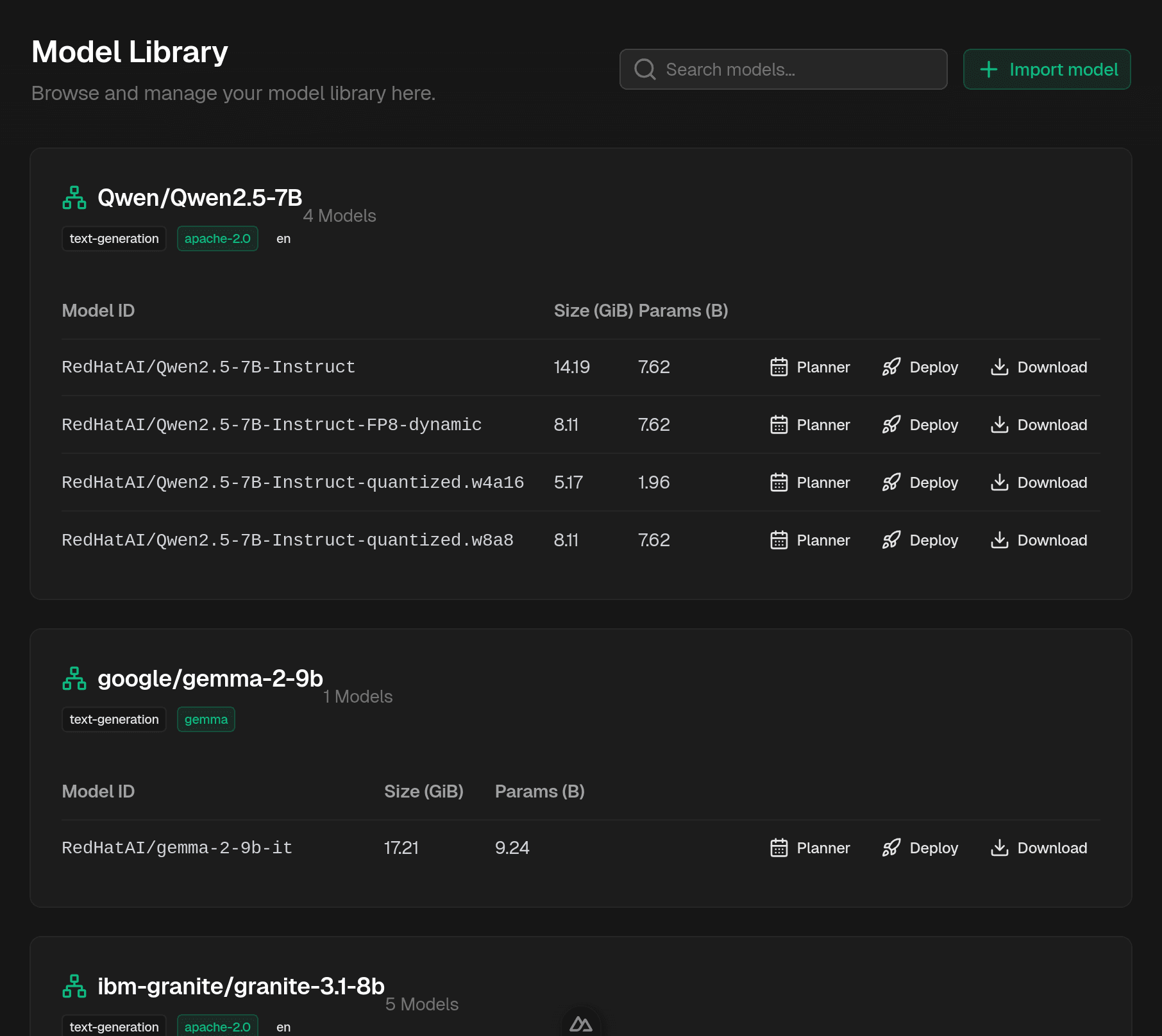
Task: Click the 1.96 params value
Action: (x=654, y=483)
